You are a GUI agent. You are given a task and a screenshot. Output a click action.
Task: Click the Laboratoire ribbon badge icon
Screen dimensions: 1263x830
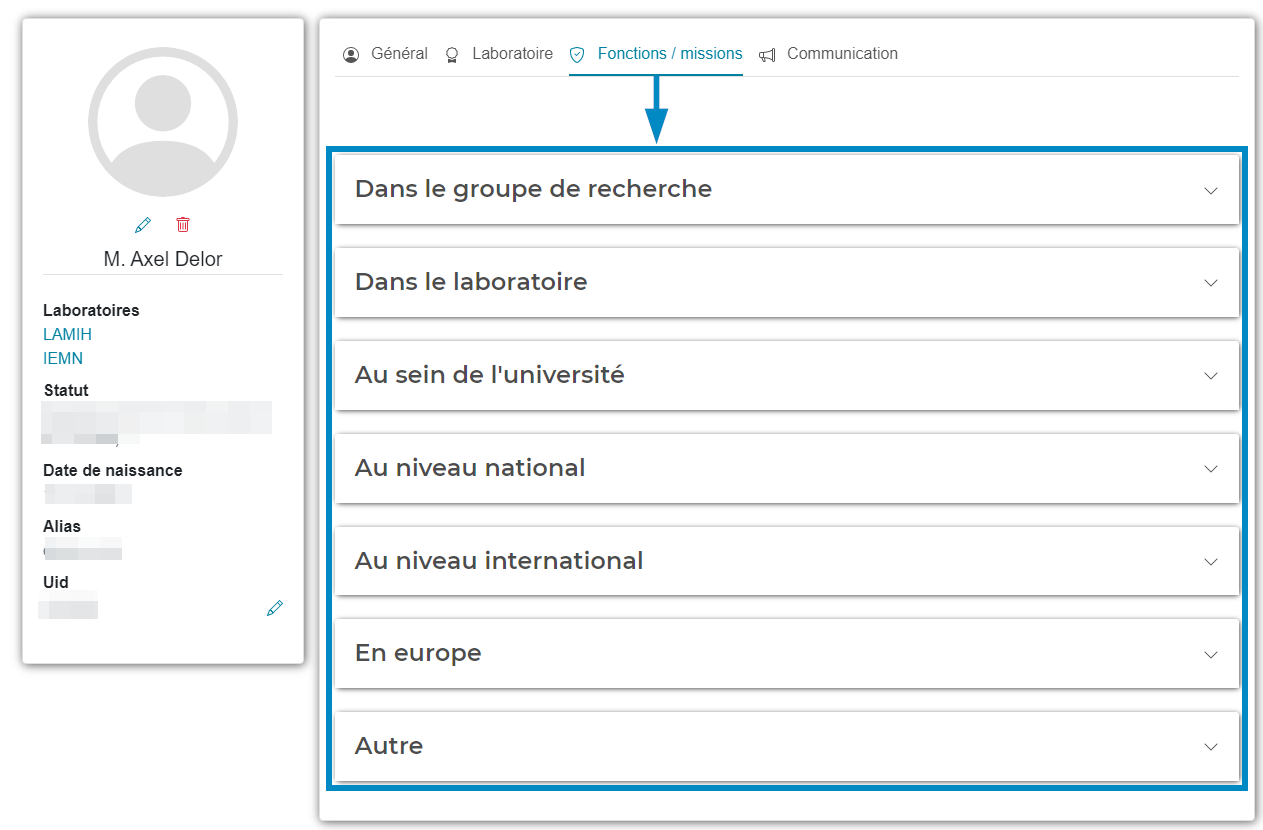452,55
